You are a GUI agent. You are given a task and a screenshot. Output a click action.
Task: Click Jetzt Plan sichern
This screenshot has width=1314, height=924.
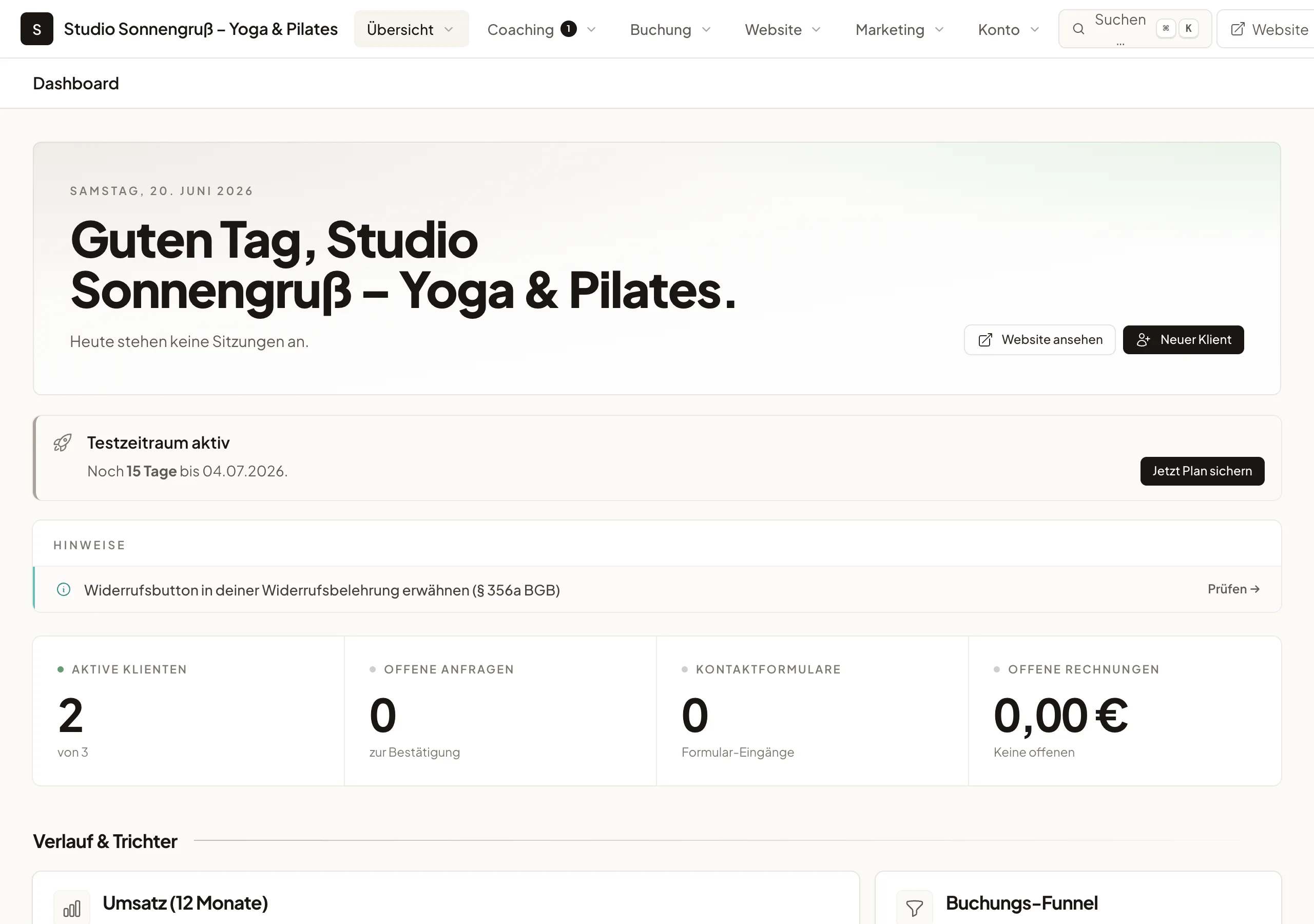tap(1202, 471)
